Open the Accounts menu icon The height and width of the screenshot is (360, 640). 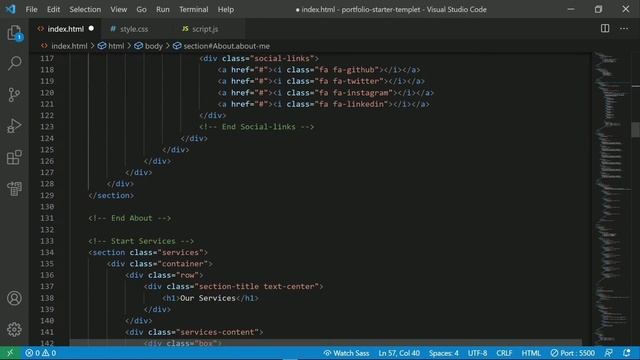pyautogui.click(x=14, y=298)
